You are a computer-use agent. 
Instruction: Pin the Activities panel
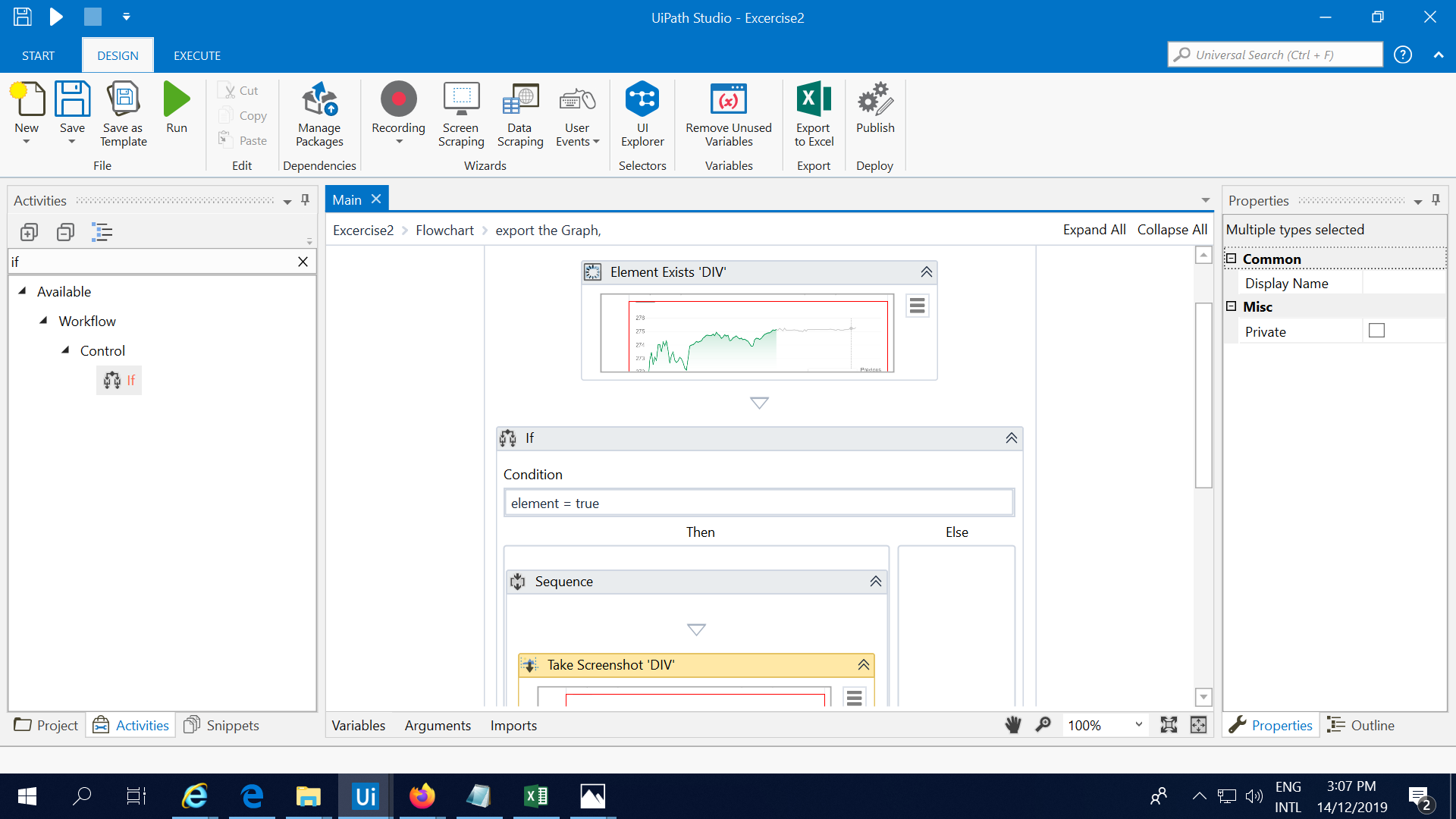click(x=305, y=200)
